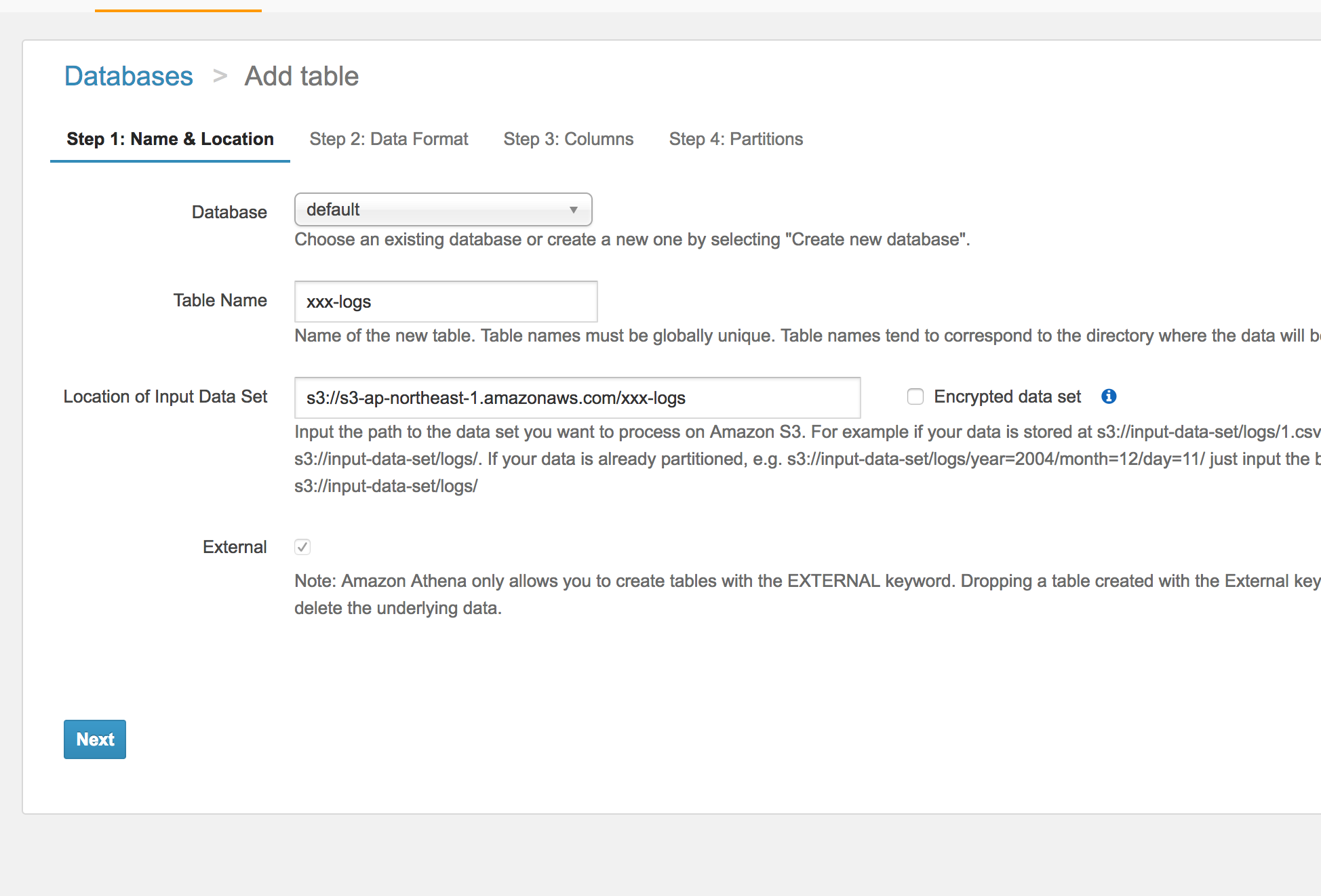Focus the Table Name input field

pos(446,302)
